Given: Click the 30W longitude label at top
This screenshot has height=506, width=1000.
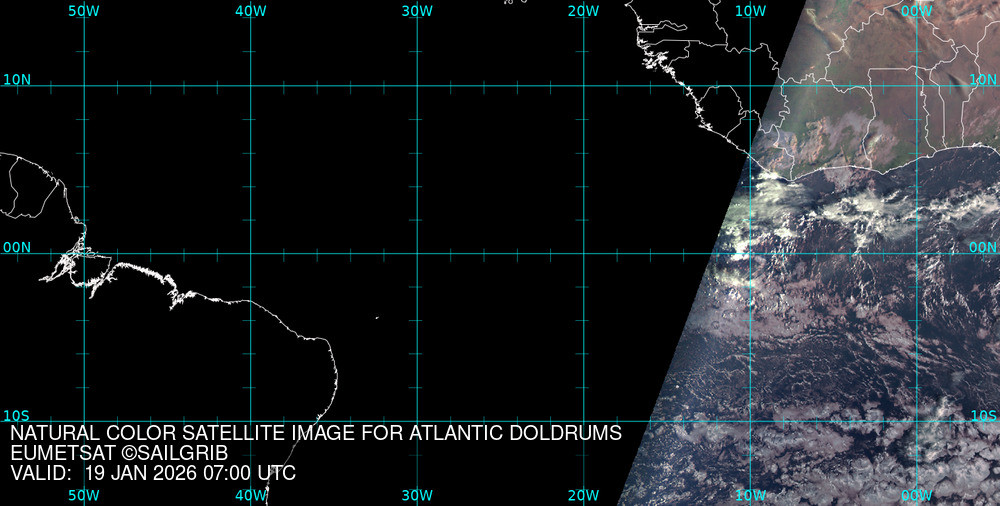Looking at the screenshot, I should pyautogui.click(x=417, y=10).
